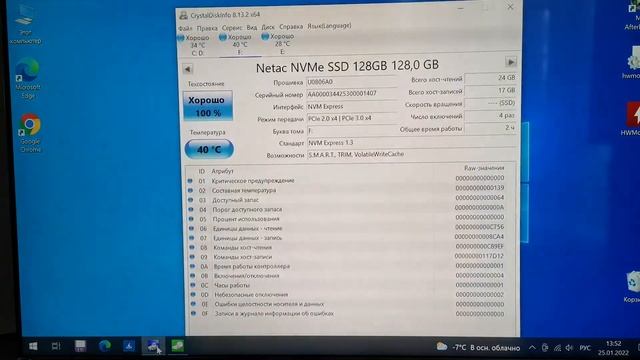Click the power-on count value 4 раз
640x360 pixels.
[490, 116]
